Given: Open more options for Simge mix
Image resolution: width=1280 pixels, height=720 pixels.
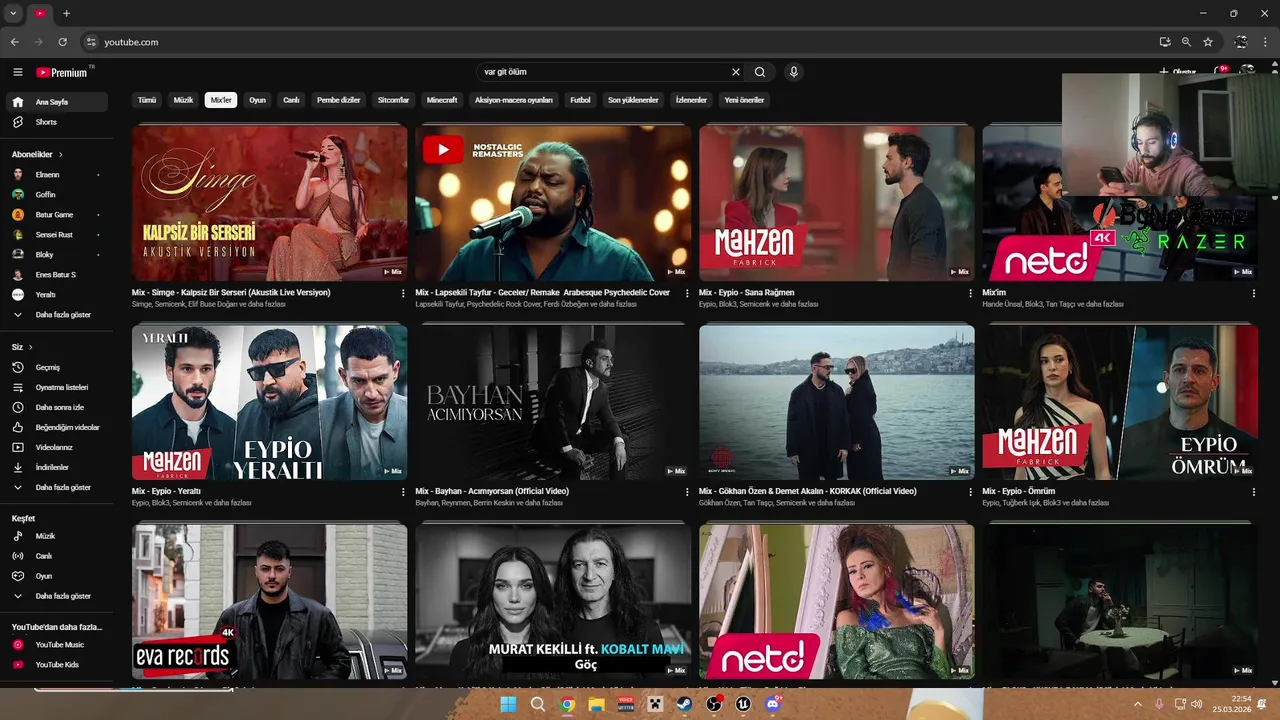Looking at the screenshot, I should tap(403, 293).
